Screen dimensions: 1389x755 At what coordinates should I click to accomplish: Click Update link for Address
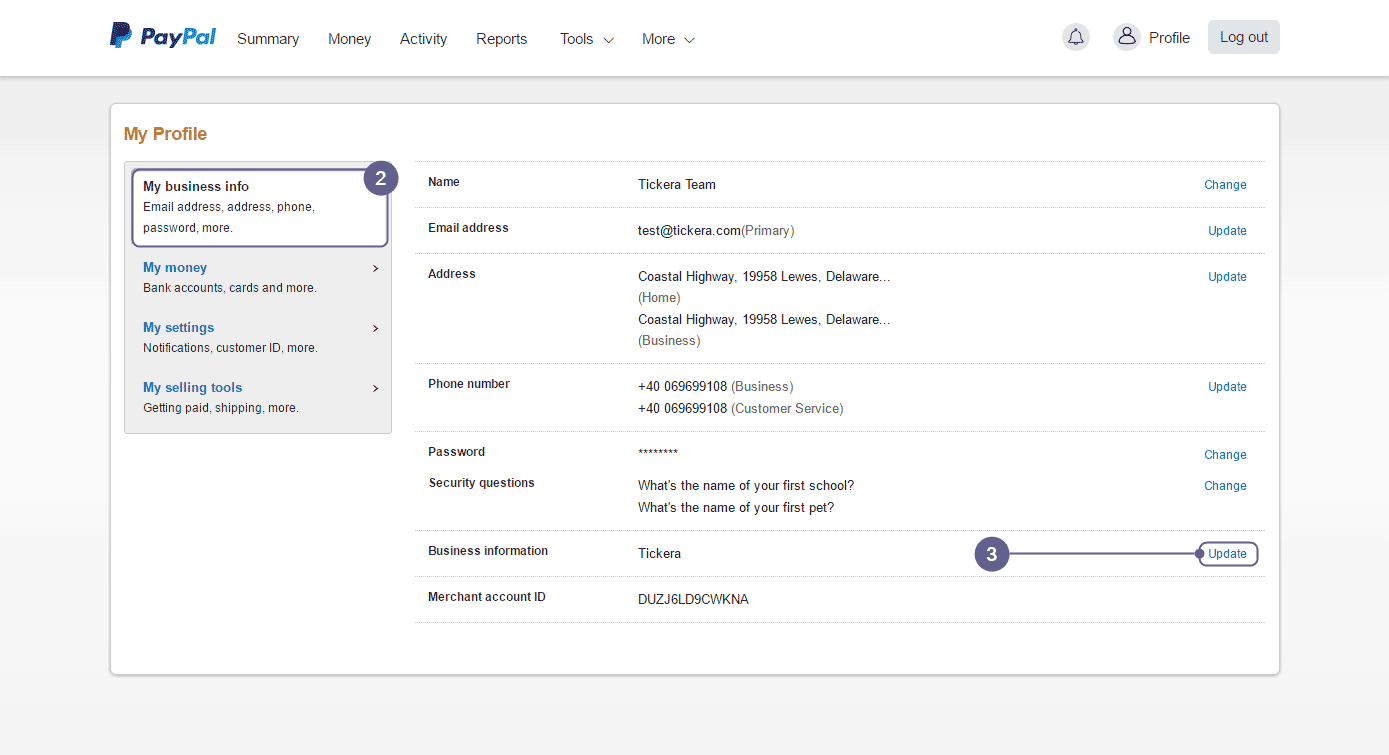click(1227, 277)
